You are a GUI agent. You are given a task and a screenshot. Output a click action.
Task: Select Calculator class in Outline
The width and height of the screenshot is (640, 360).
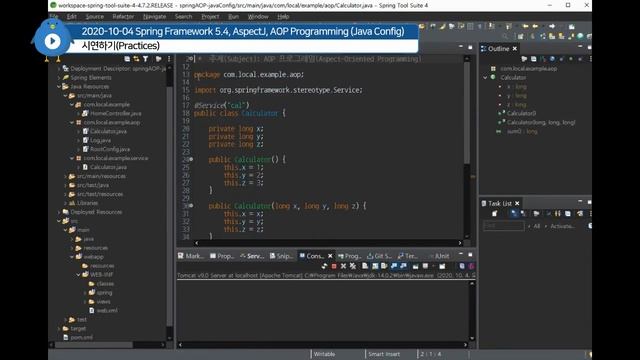(x=513, y=78)
